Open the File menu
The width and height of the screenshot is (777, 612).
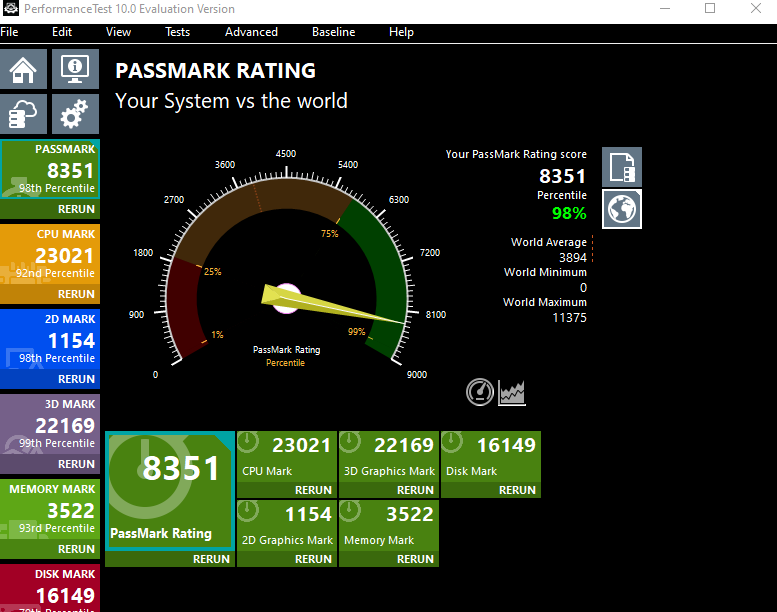coord(9,32)
